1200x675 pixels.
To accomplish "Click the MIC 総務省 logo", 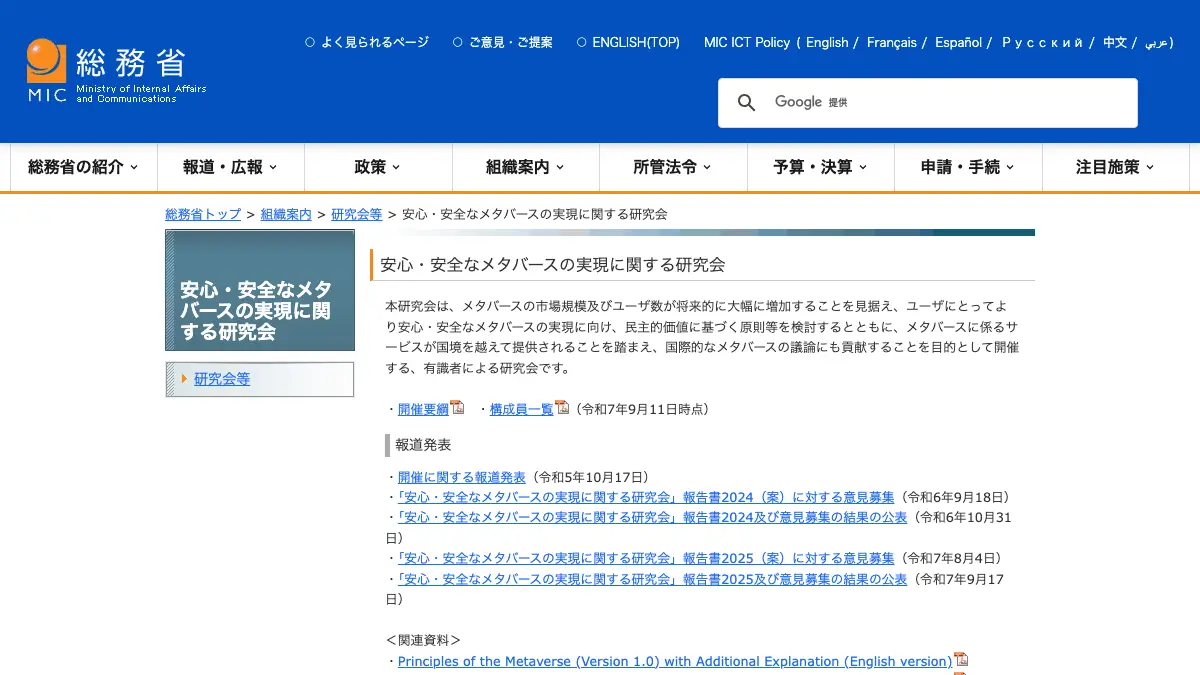I will [117, 70].
